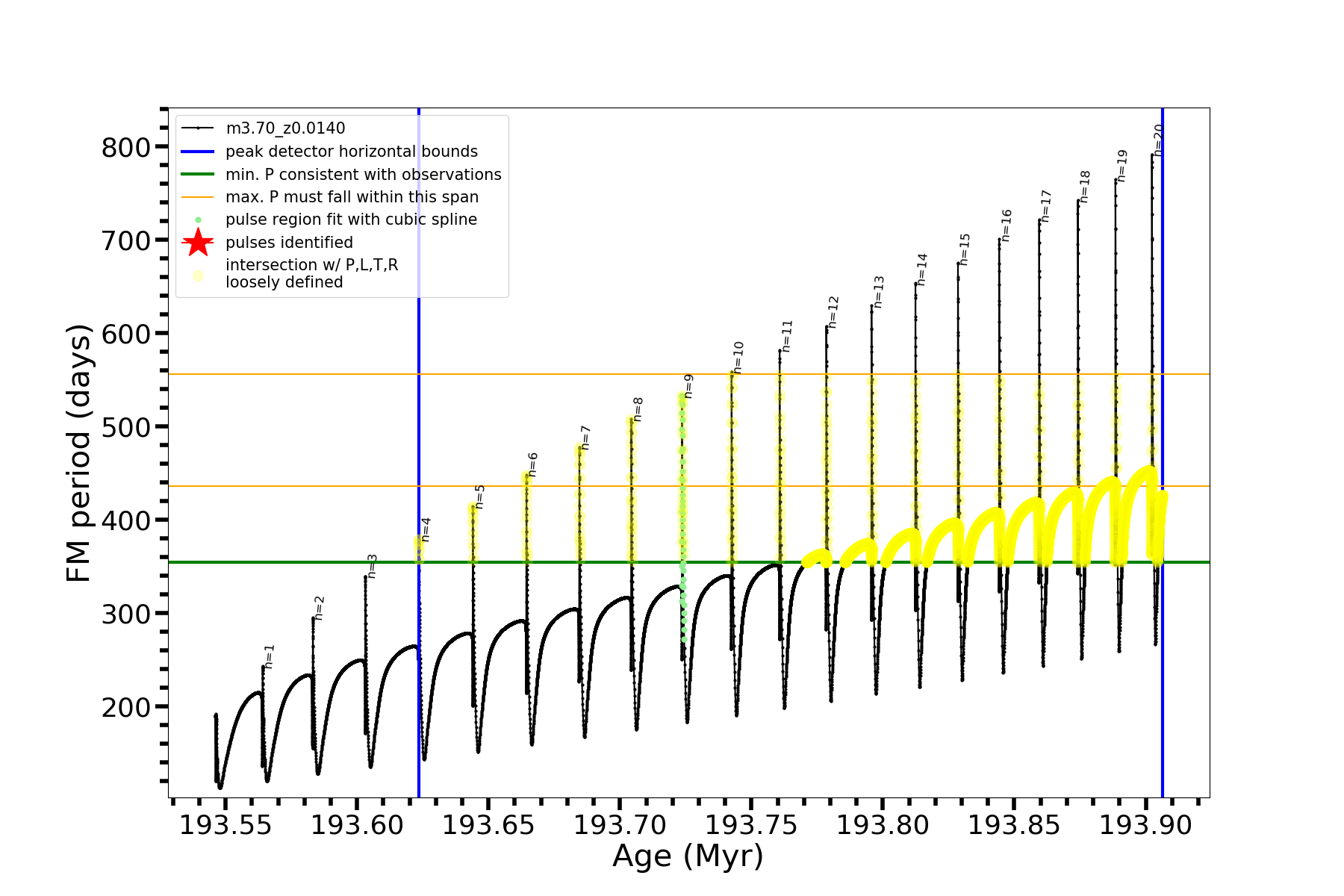Click the thin orange legend line sample

[198, 197]
